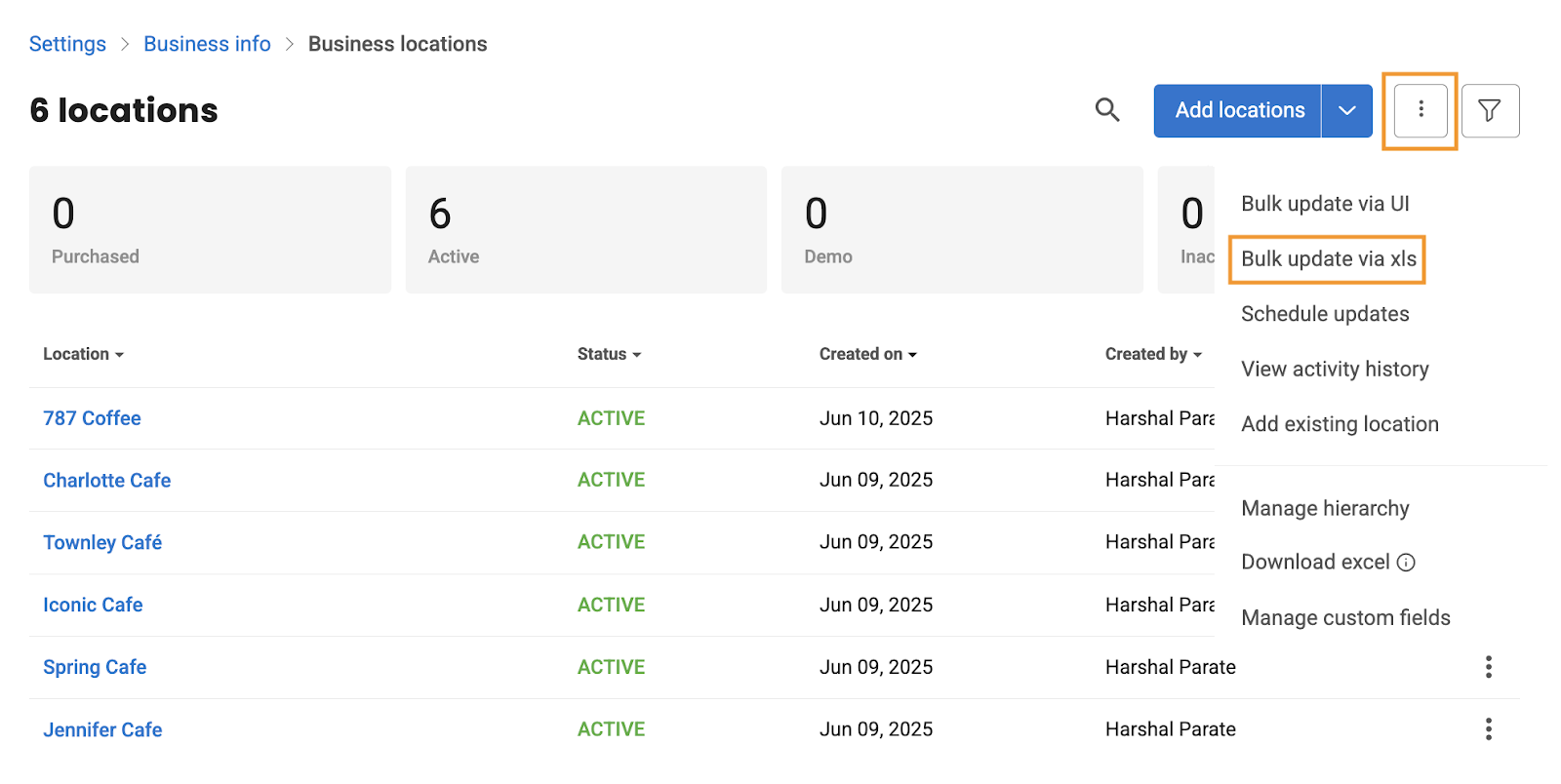The height and width of the screenshot is (784, 1561).
Task: Click the 6 locations heading
Action: 124,110
